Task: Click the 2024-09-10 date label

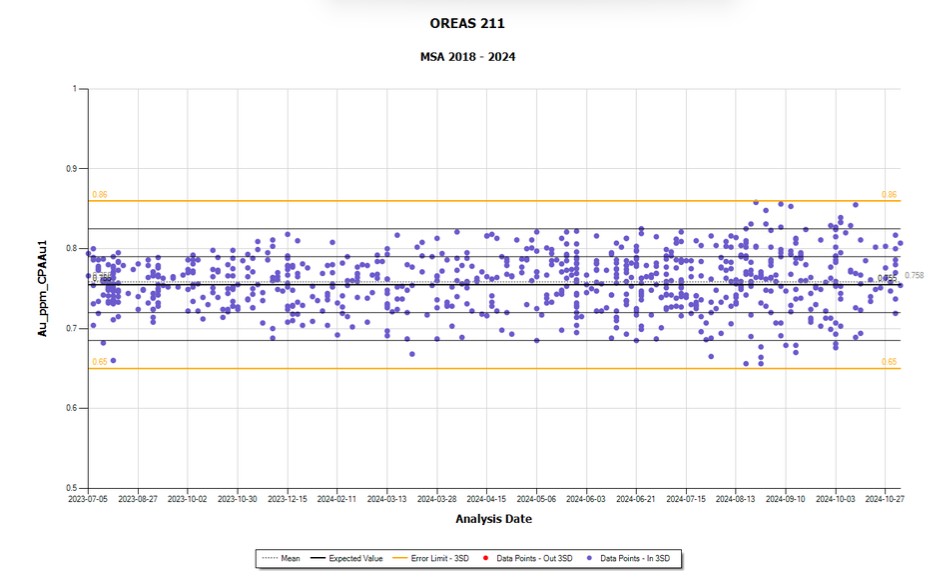Action: 786,499
